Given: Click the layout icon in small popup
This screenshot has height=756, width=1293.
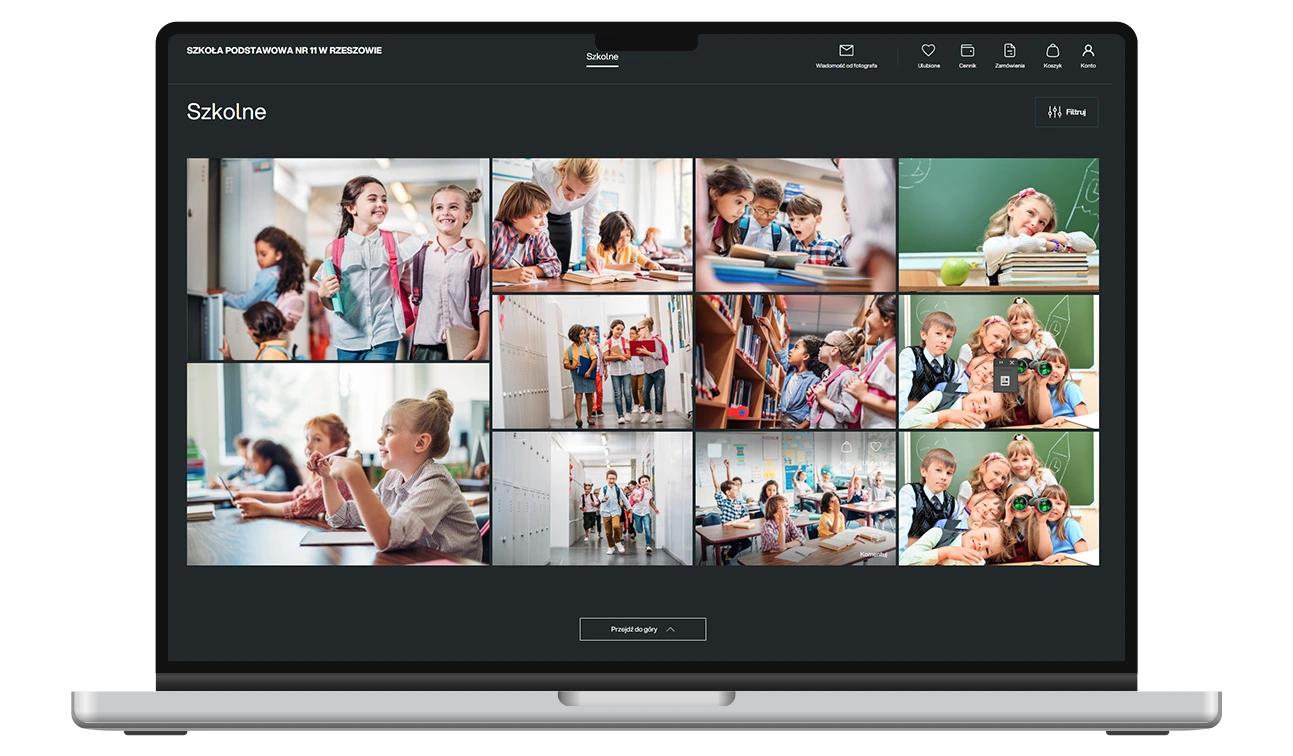Looking at the screenshot, I should coord(1005,380).
